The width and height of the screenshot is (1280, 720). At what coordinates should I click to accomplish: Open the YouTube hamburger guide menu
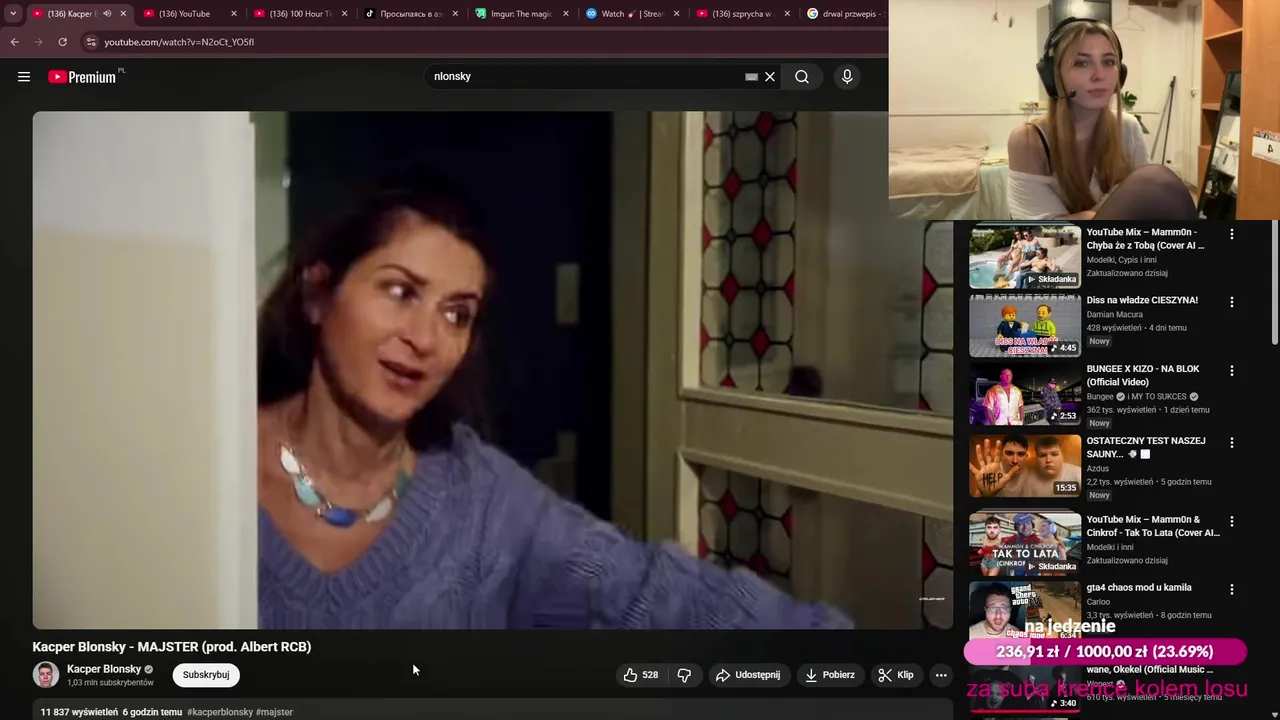tap(24, 77)
